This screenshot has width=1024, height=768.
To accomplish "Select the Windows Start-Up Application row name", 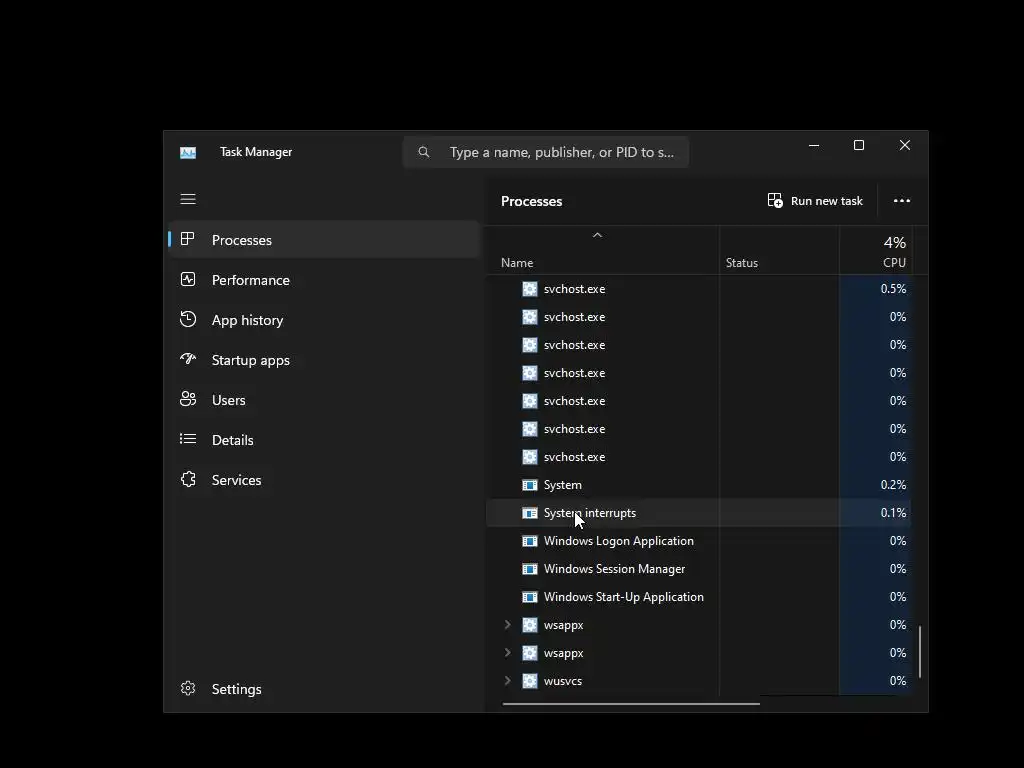I will tap(624, 598).
